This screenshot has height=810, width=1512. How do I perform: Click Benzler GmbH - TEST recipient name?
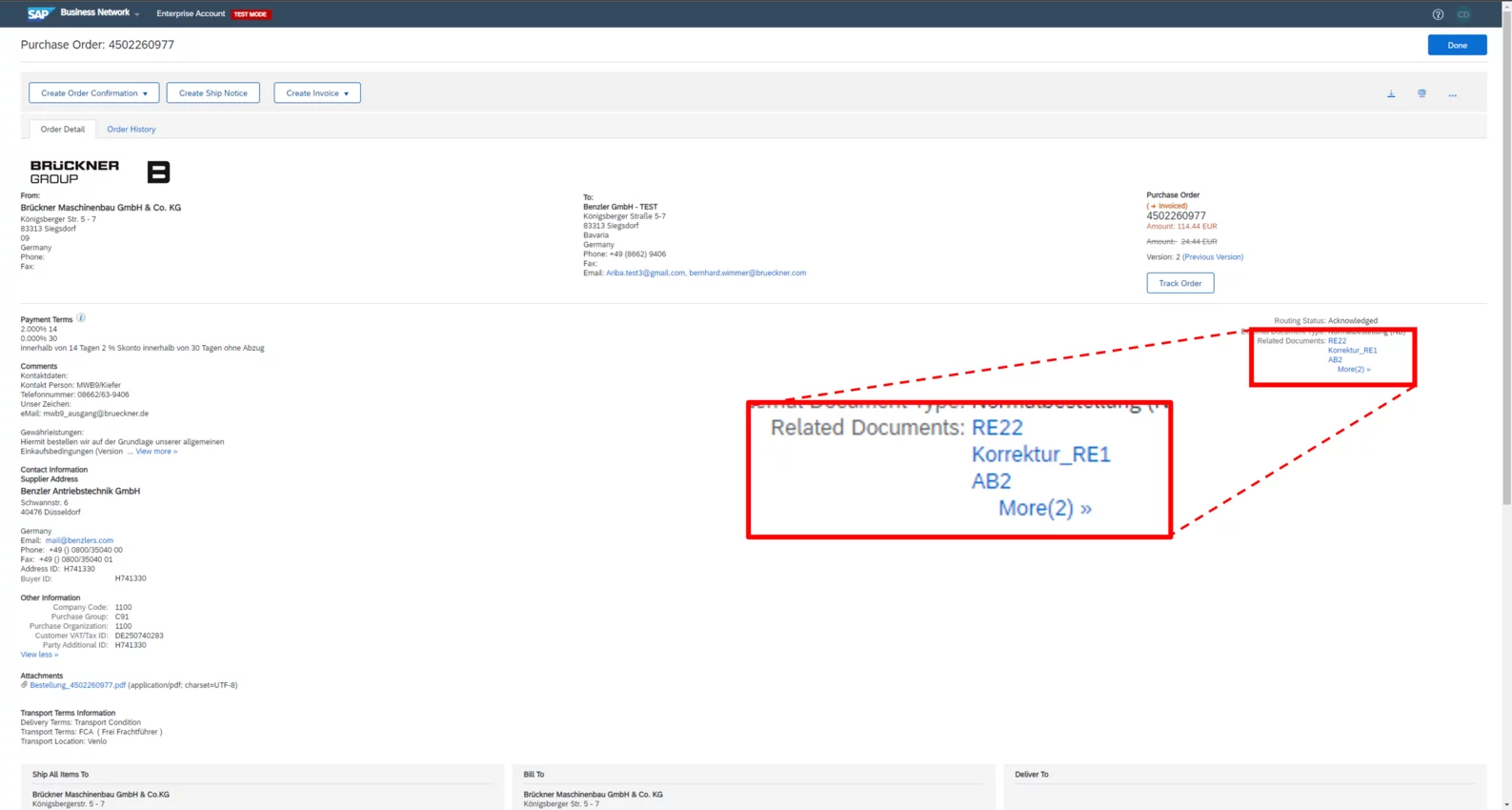point(620,207)
